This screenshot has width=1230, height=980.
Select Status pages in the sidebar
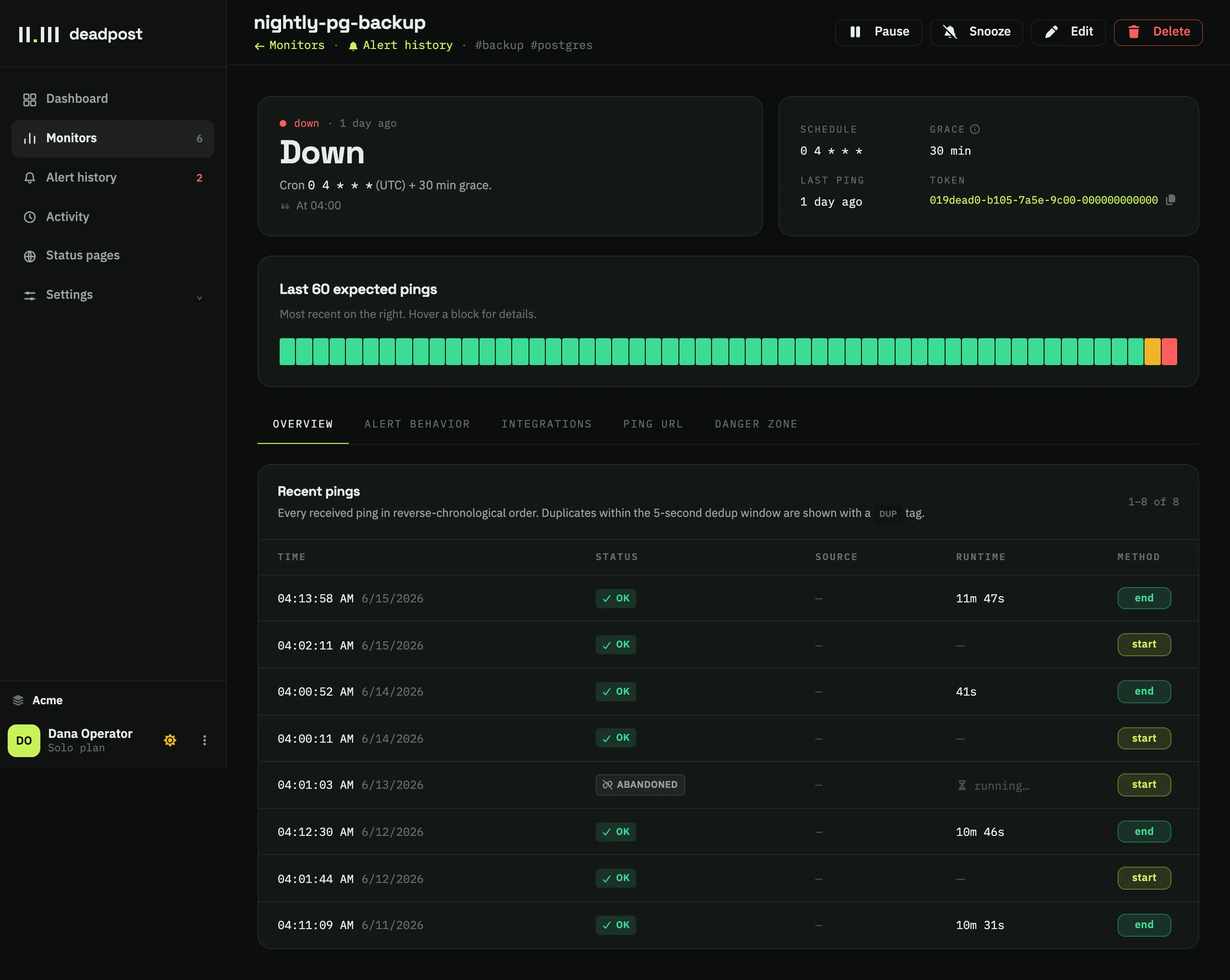112,256
